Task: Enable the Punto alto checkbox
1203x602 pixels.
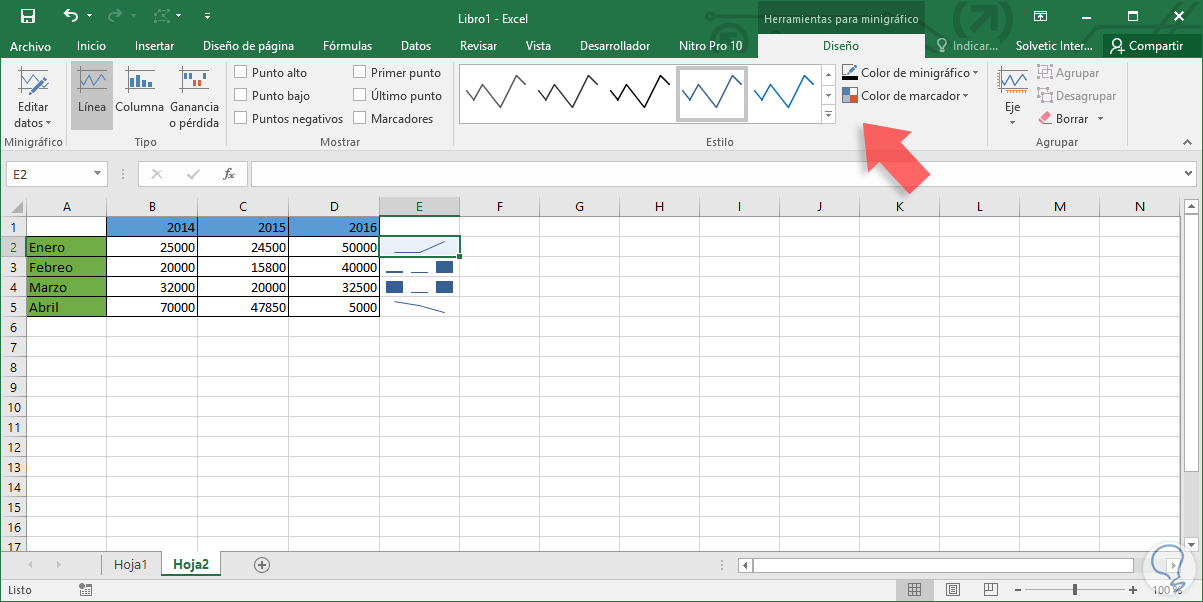Action: tap(241, 73)
